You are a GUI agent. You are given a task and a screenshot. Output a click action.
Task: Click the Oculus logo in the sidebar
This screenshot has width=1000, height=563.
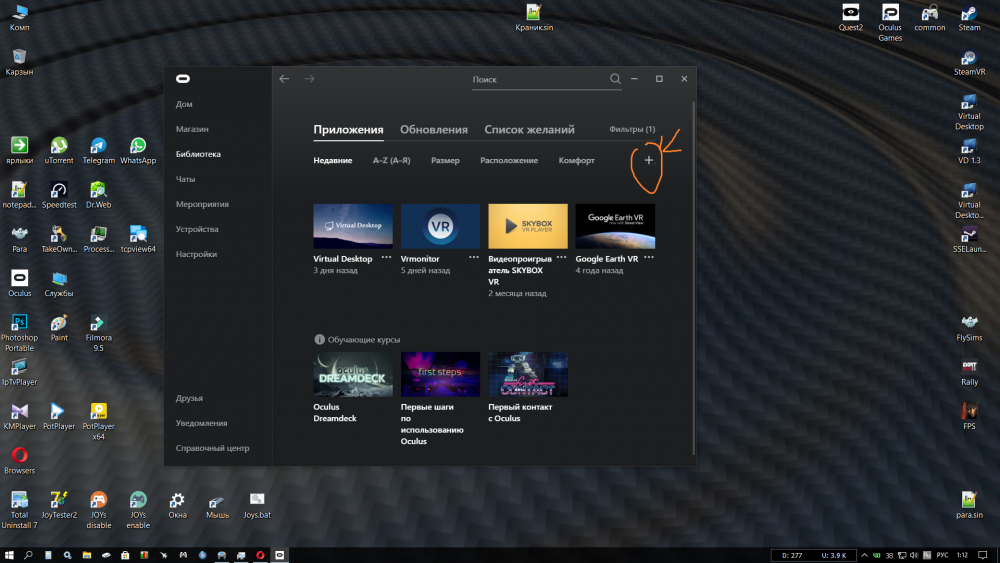[183, 79]
